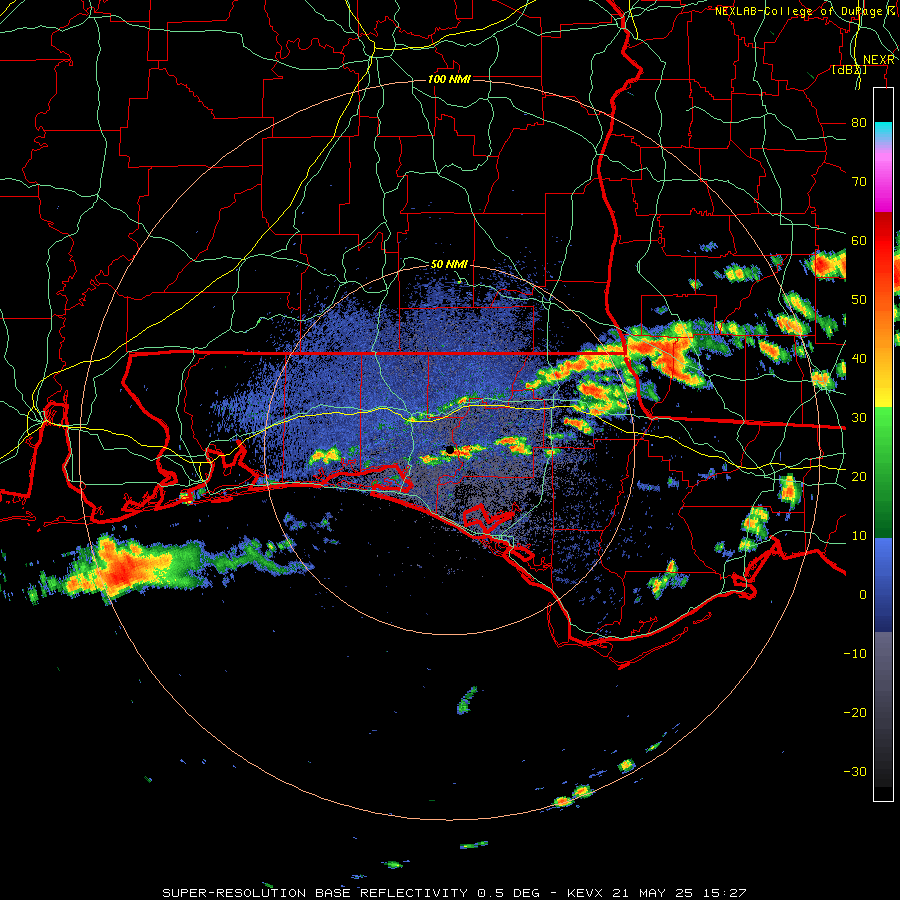Click the -30 value on the dBZ scale

pyautogui.click(x=855, y=772)
